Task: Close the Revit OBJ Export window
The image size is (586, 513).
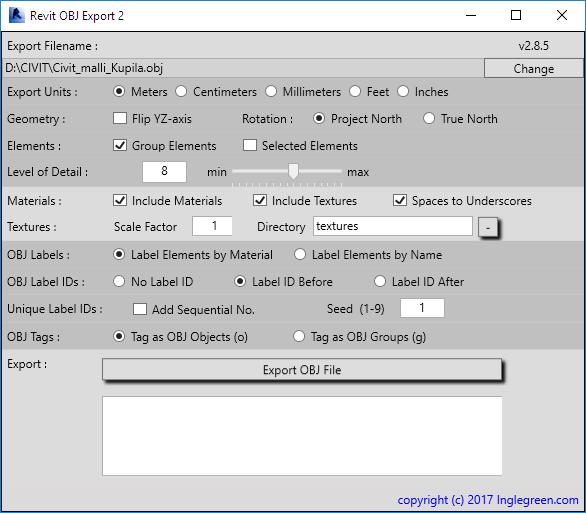Action: pyautogui.click(x=562, y=15)
